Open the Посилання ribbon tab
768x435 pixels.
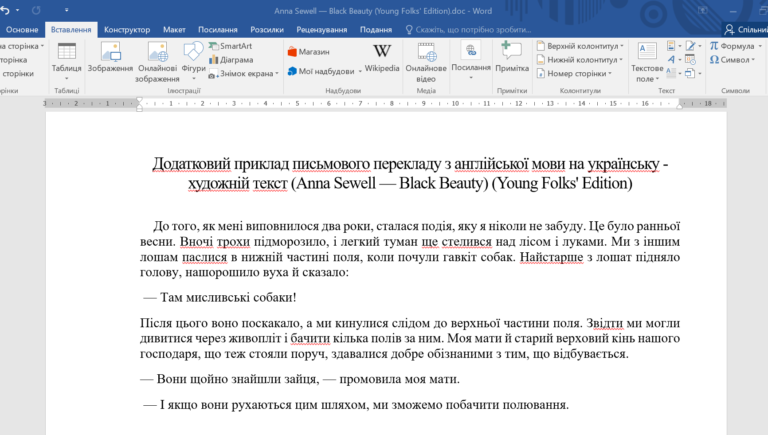pos(217,30)
